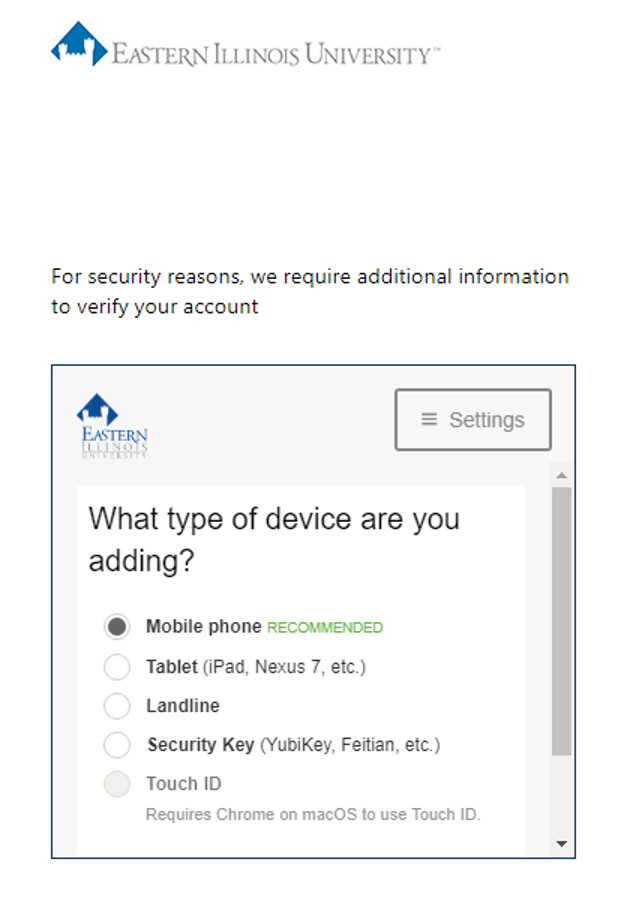The height and width of the screenshot is (910, 620).
Task: Click the green RECOMMENDED label
Action: (x=325, y=628)
